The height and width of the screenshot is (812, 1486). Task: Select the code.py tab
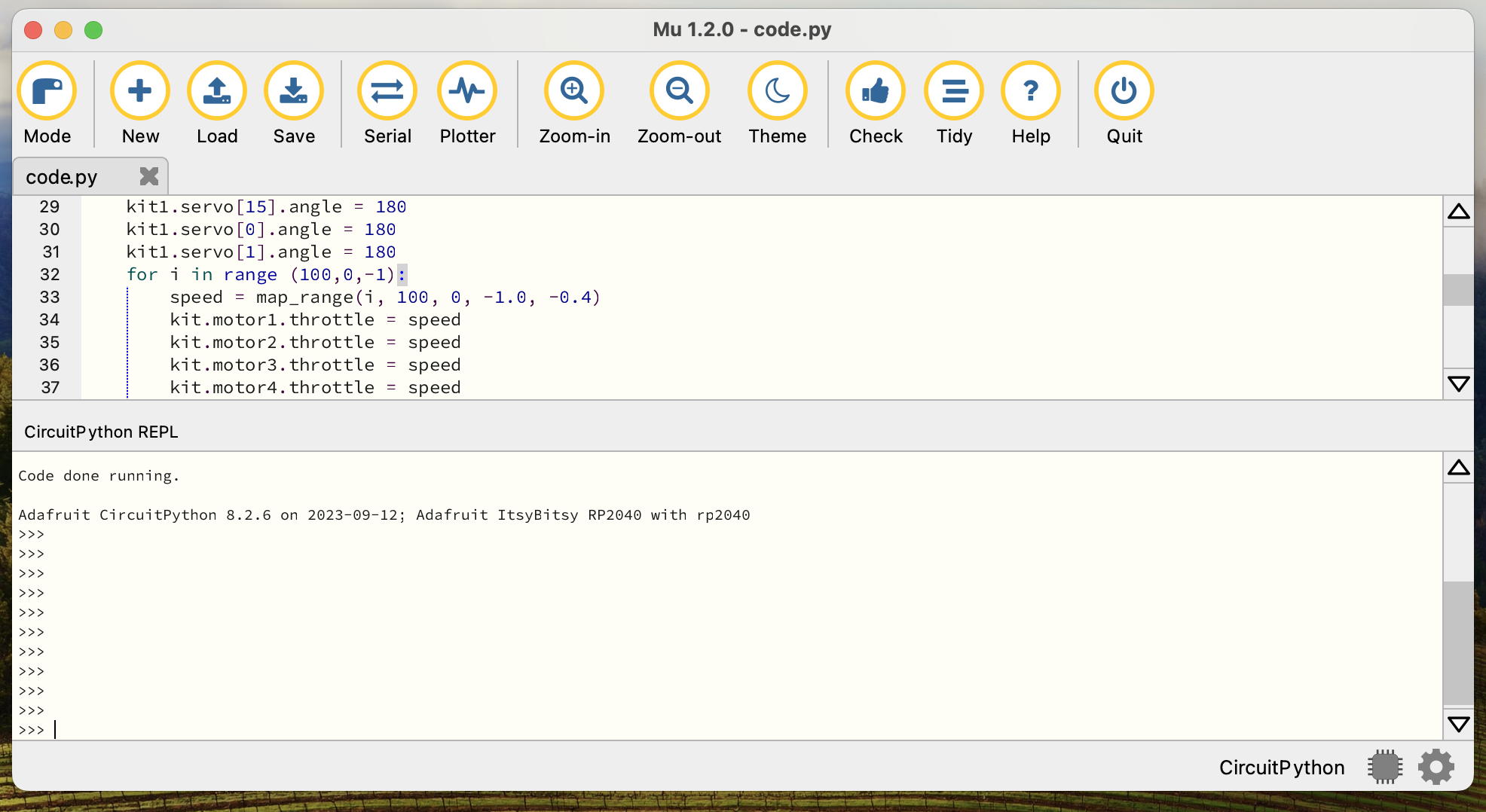click(62, 177)
